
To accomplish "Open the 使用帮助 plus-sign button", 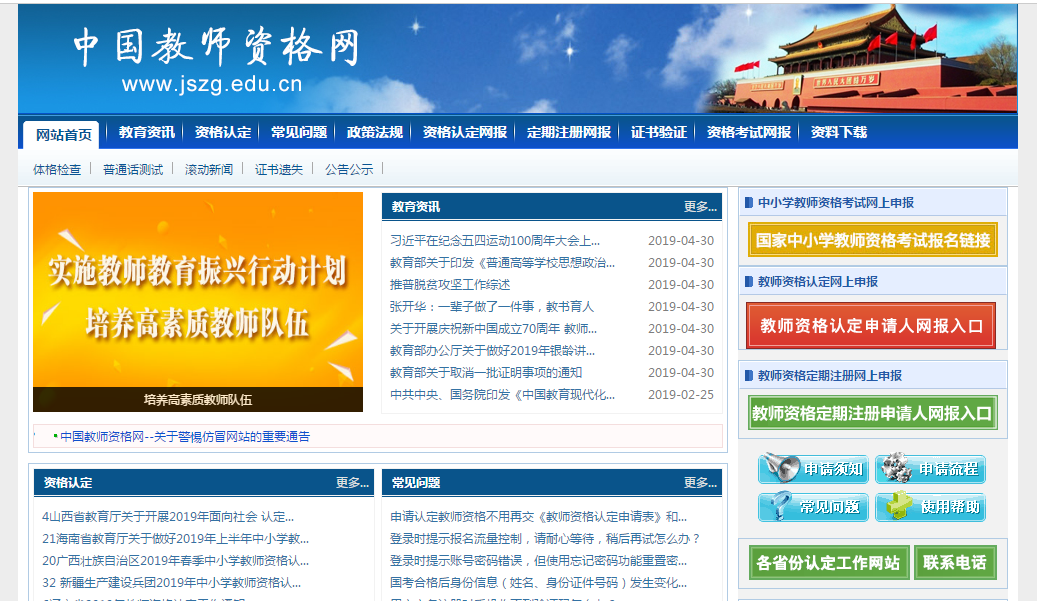I will [931, 507].
